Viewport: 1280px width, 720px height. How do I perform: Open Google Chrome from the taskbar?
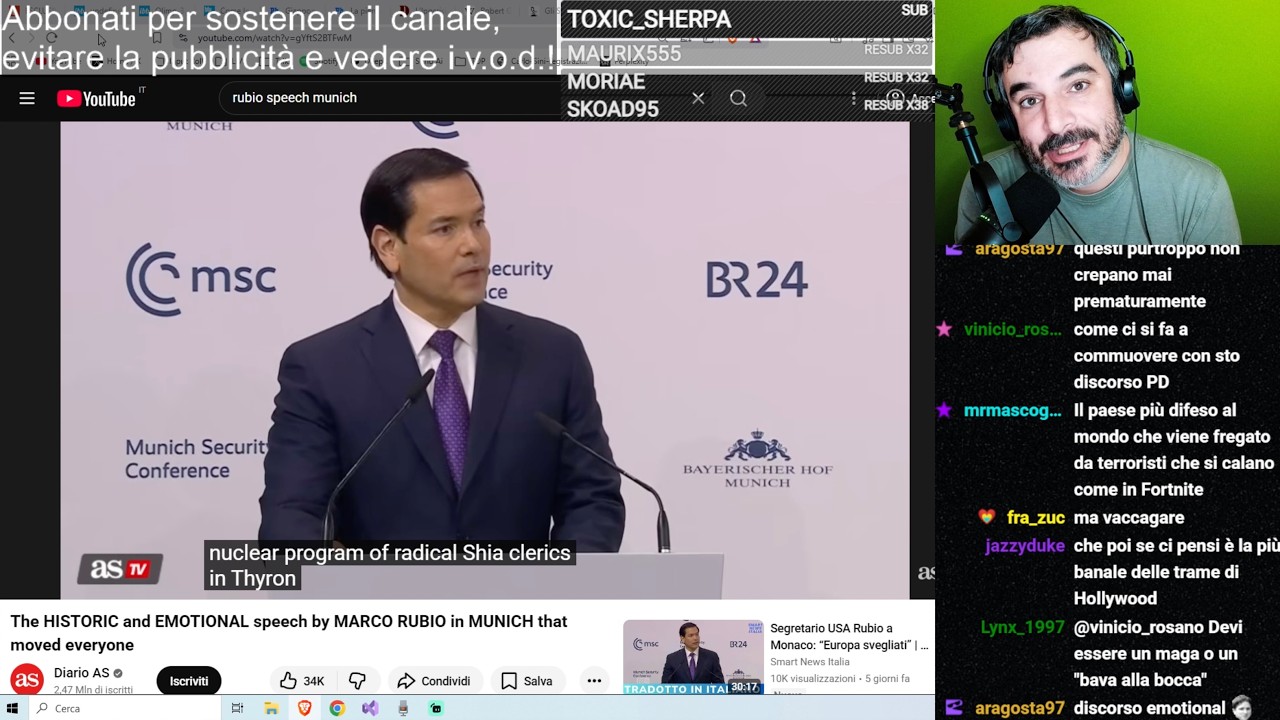337,708
